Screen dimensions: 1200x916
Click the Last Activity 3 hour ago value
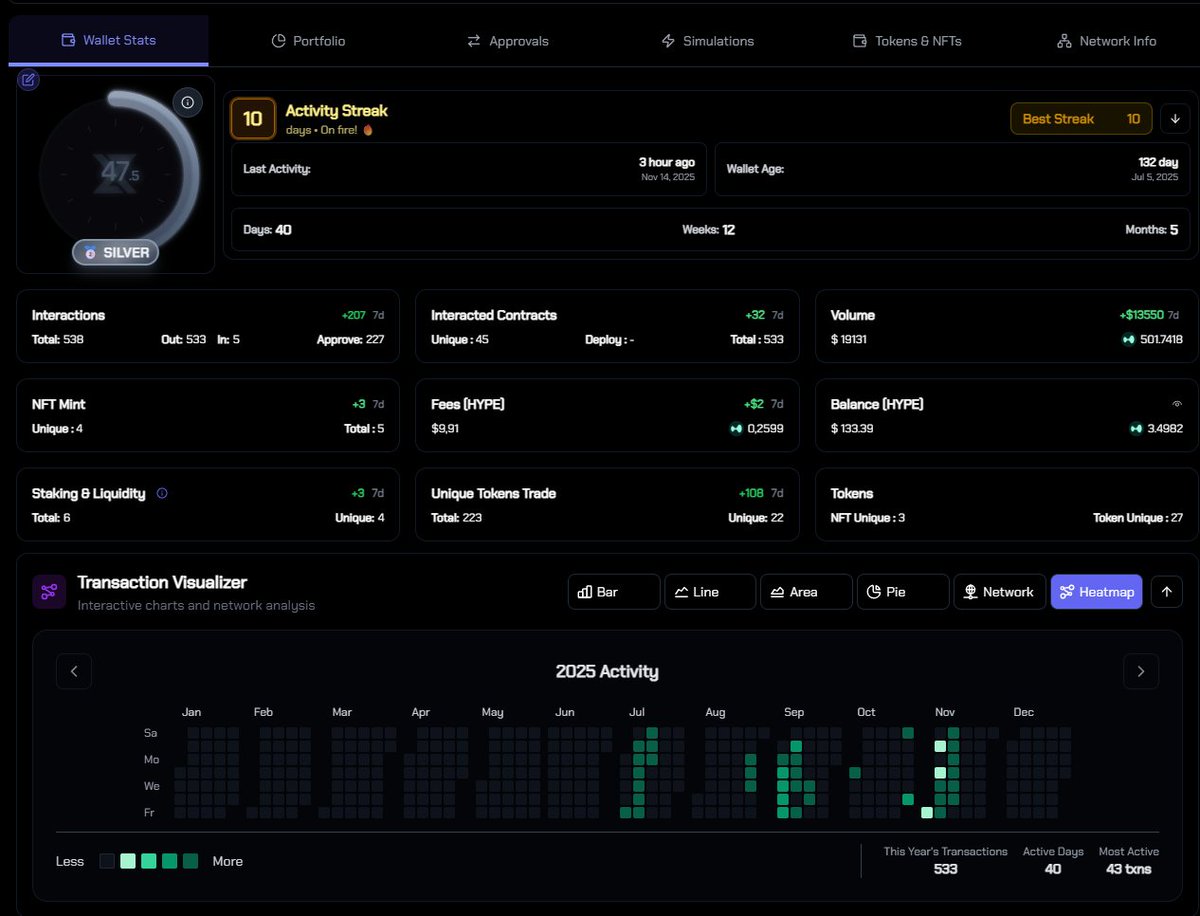click(x=667, y=162)
